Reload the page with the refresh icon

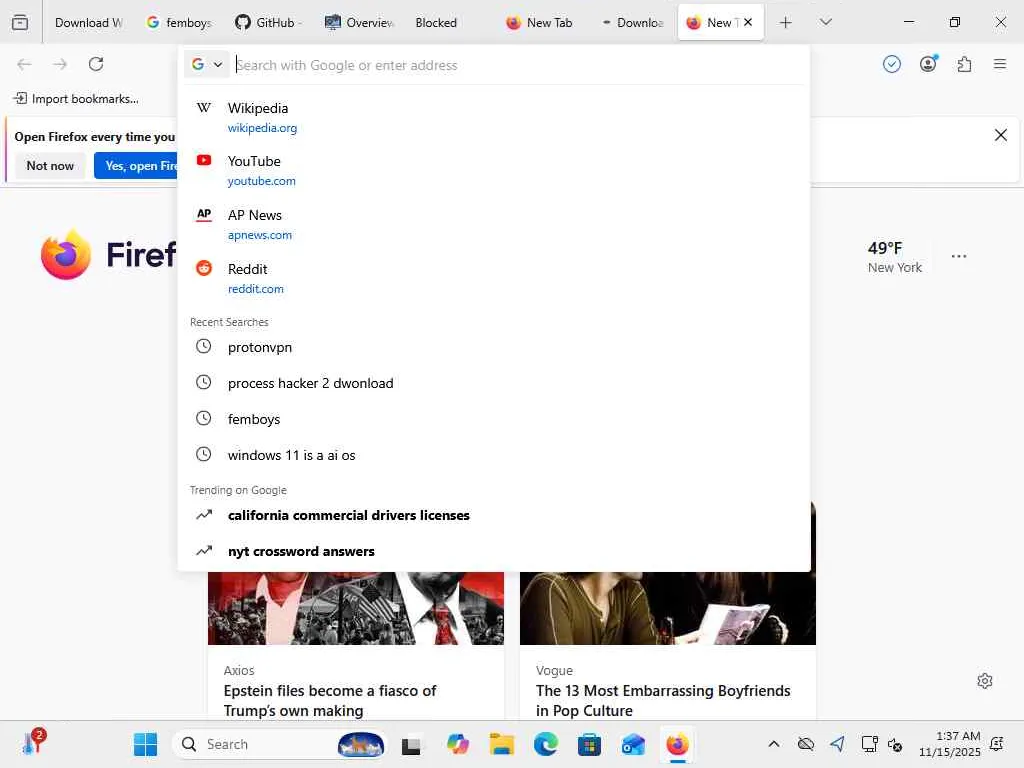[96, 64]
